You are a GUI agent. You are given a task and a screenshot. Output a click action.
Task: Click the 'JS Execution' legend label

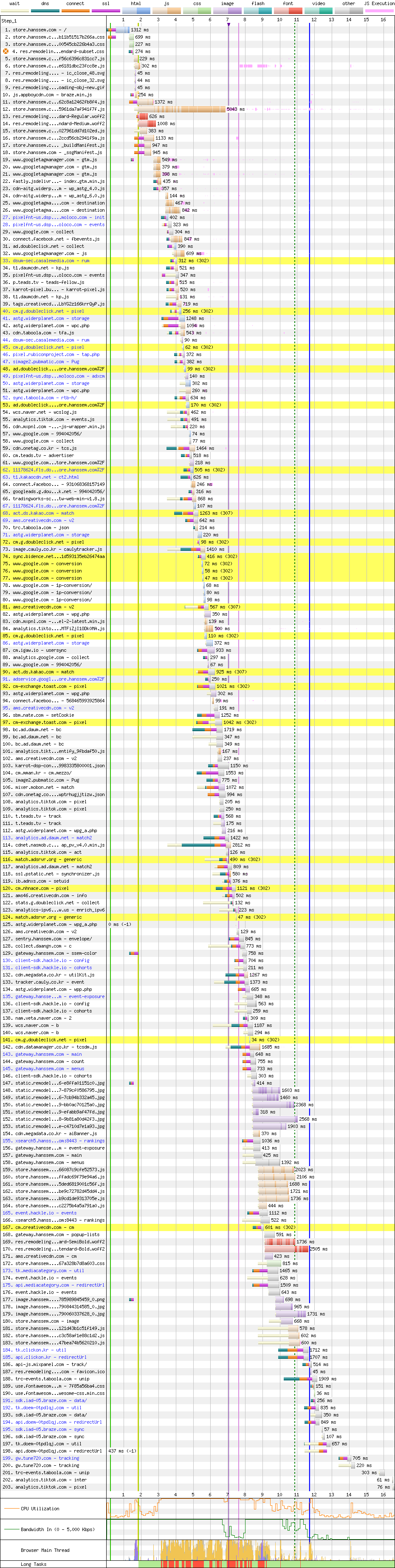point(379,4)
